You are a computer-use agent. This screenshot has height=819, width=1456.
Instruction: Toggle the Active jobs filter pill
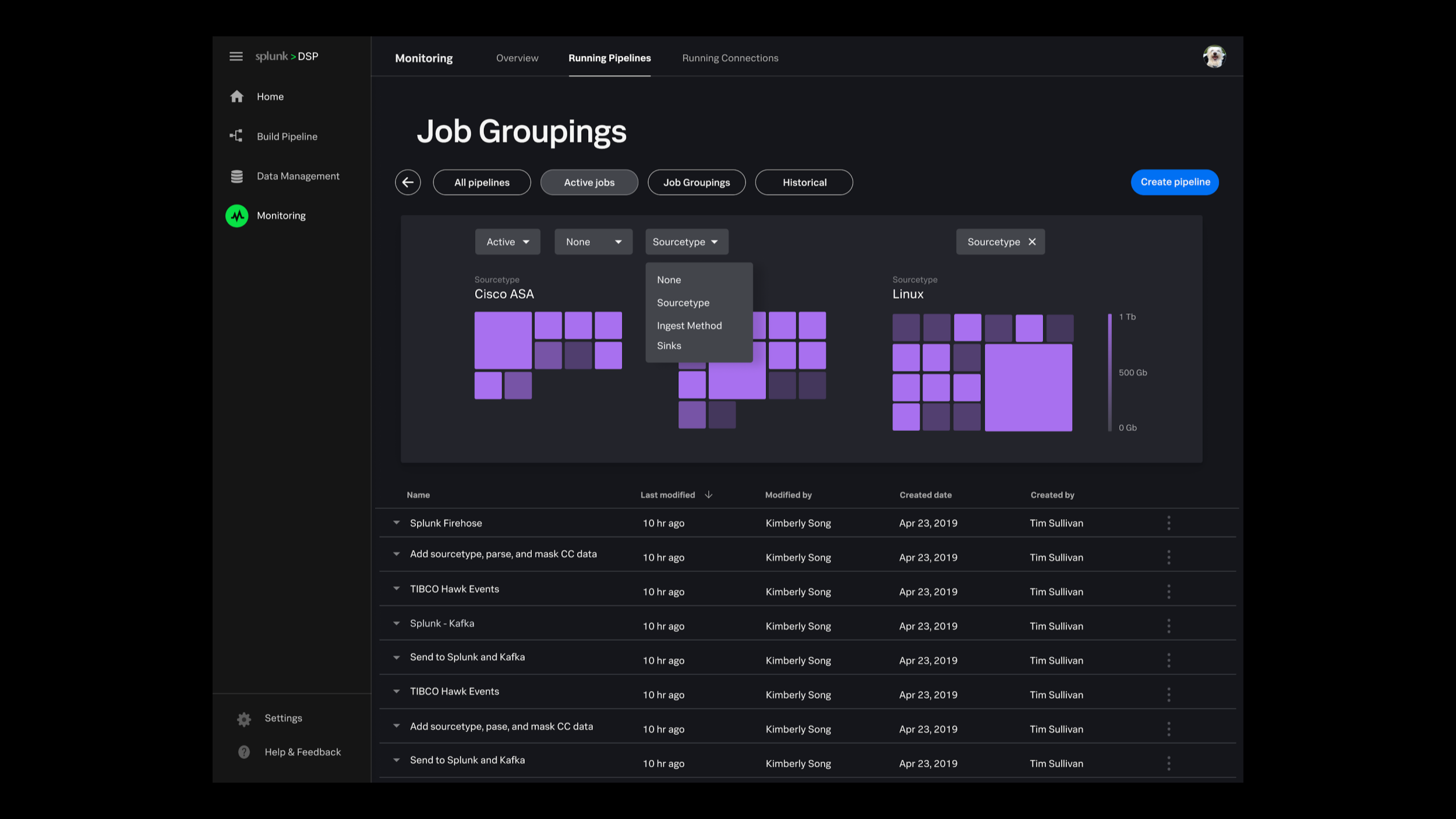coord(589,182)
